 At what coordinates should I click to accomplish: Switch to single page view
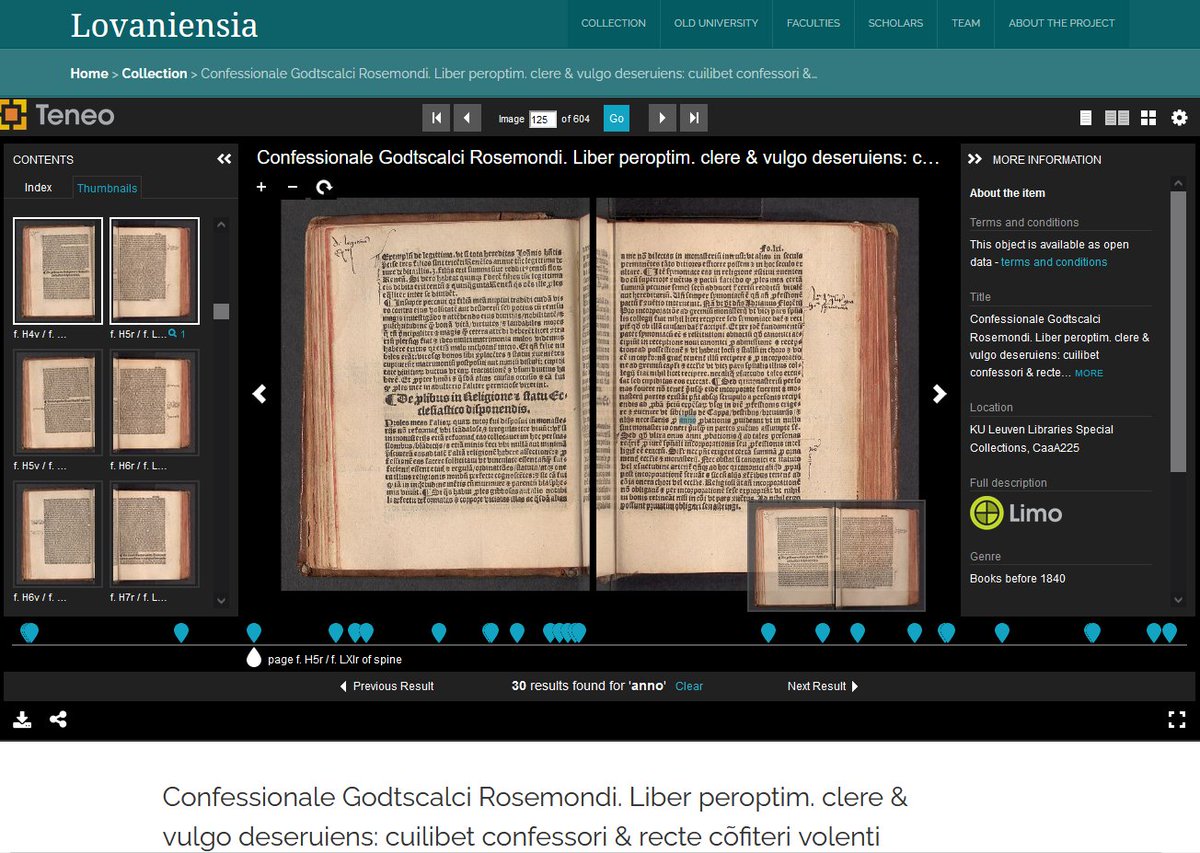coord(1085,117)
